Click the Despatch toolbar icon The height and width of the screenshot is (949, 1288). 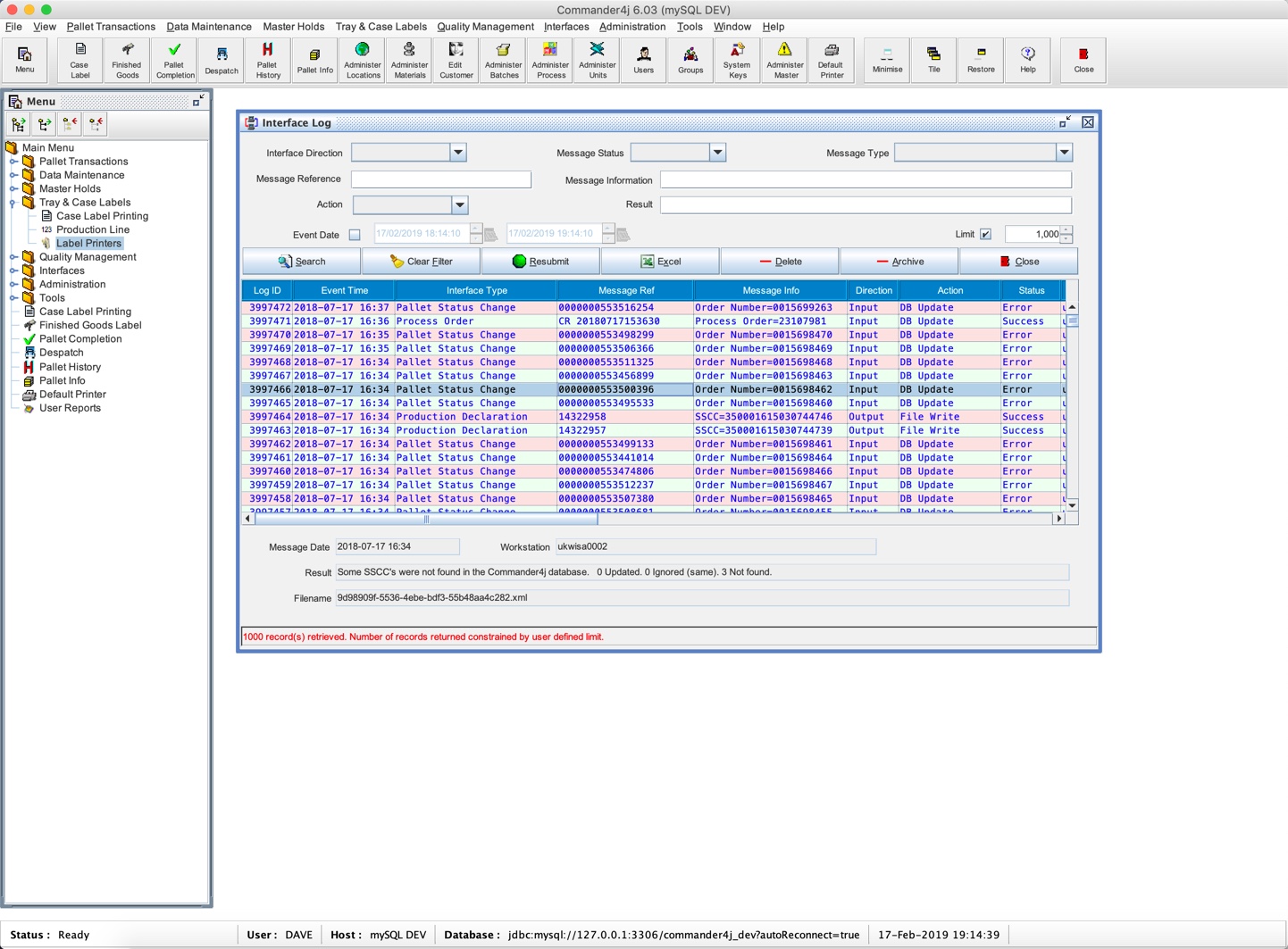(222, 60)
